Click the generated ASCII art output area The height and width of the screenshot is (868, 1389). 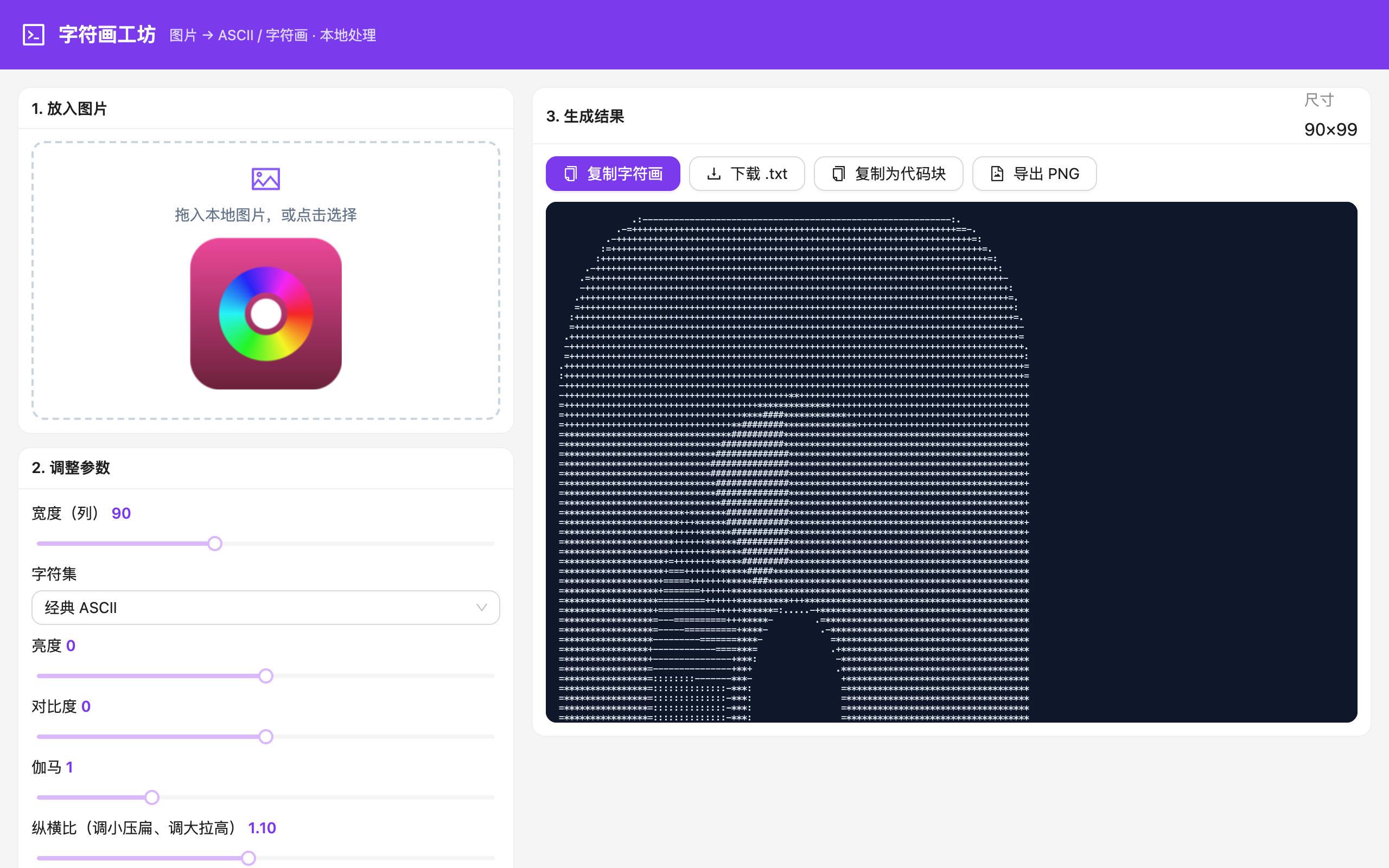click(951, 462)
